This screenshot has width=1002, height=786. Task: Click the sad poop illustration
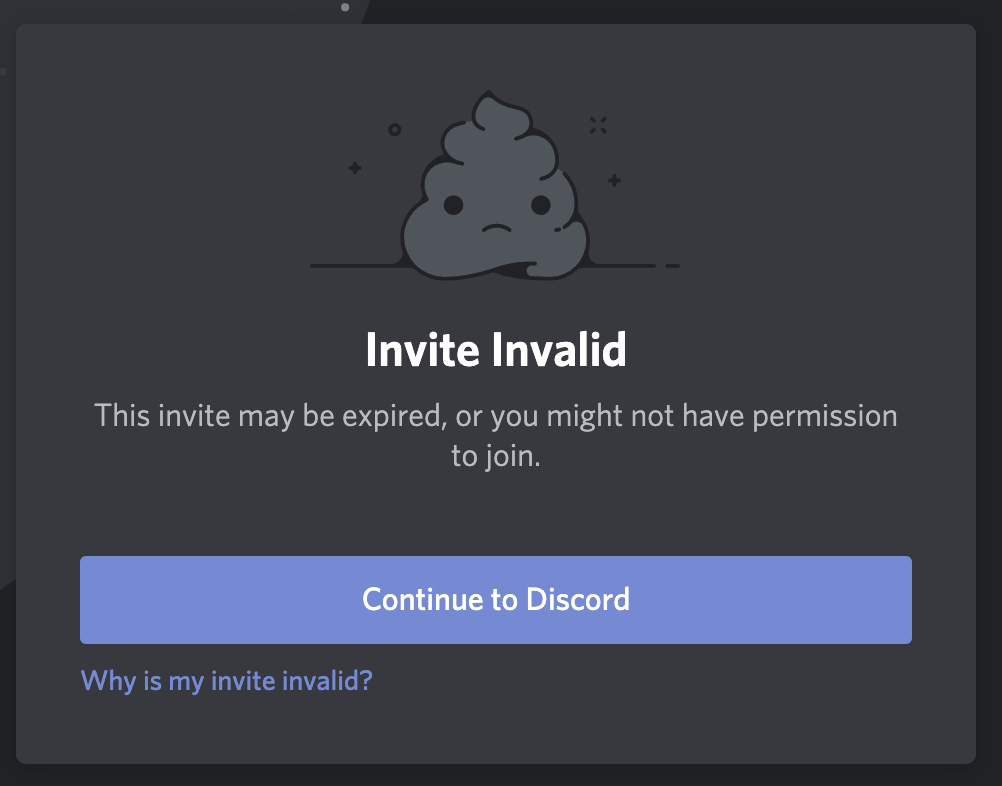[x=495, y=185]
